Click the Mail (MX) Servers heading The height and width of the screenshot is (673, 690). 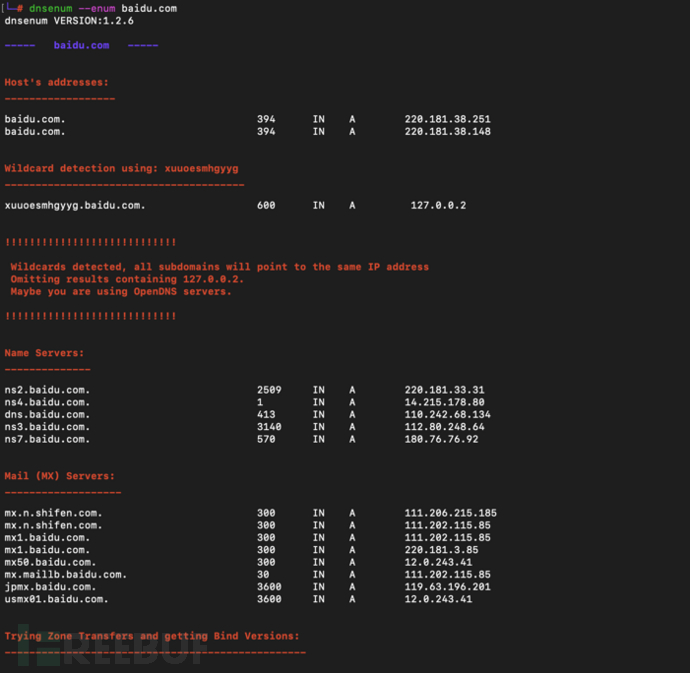click(59, 476)
